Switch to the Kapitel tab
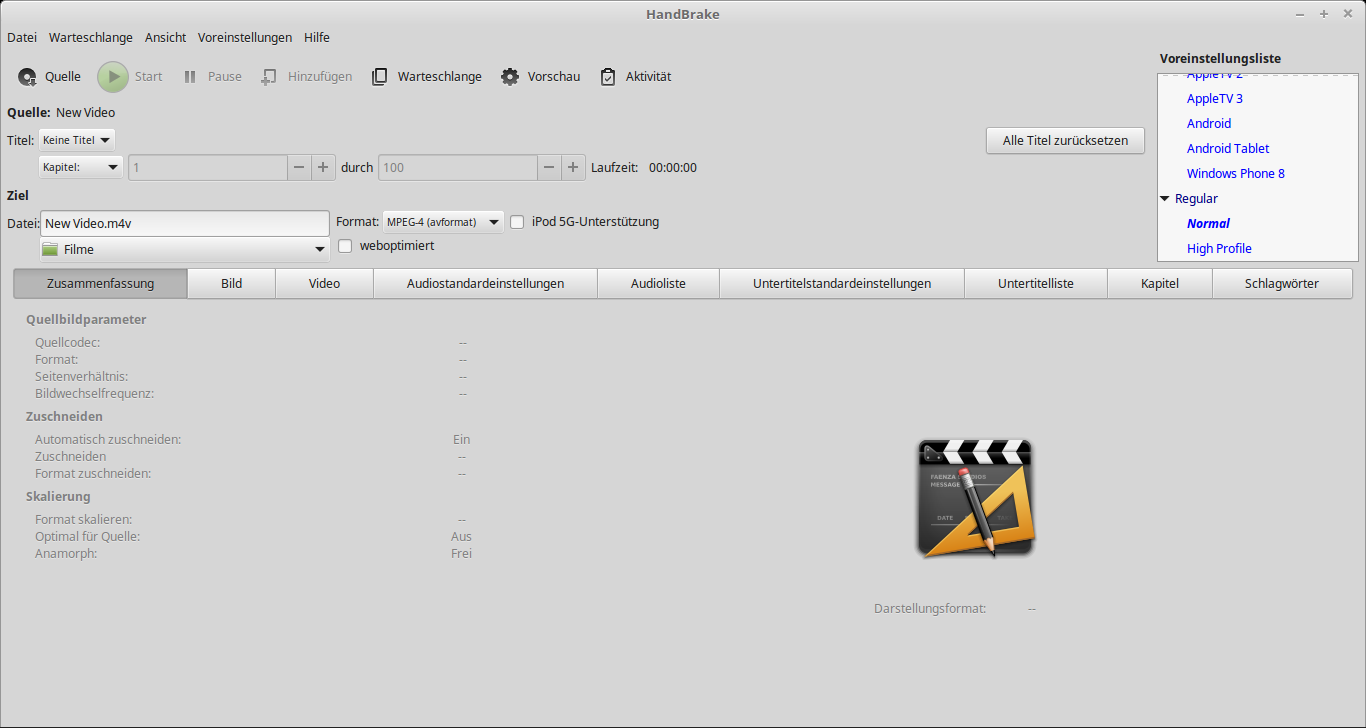This screenshot has width=1366, height=728. tap(1160, 283)
